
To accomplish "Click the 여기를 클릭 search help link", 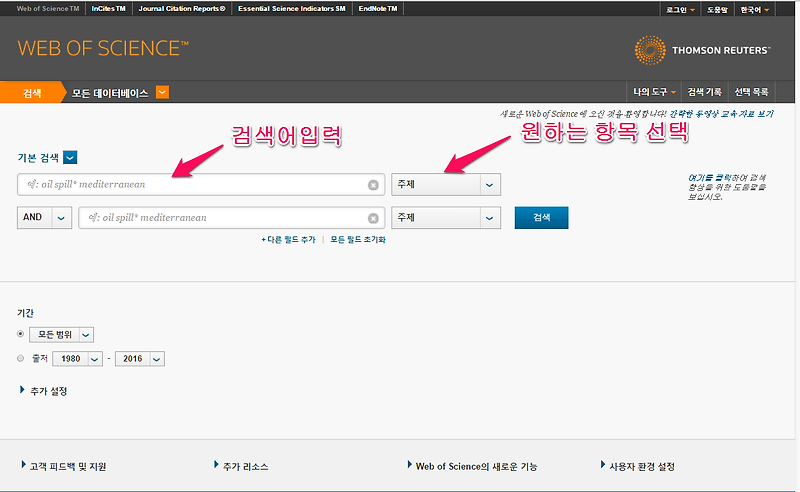I will (710, 178).
